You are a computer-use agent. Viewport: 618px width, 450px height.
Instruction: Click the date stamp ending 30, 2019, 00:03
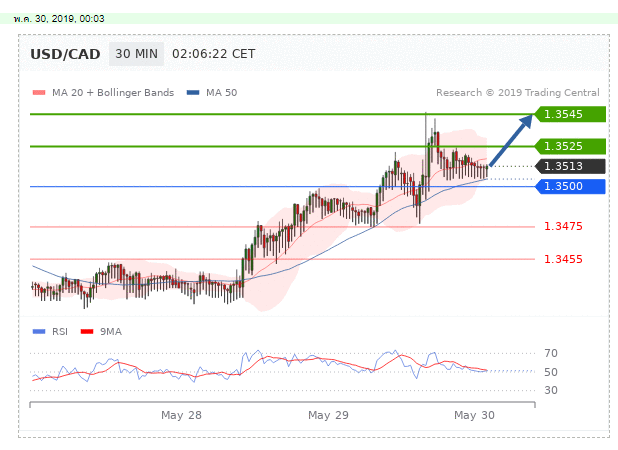(x=59, y=19)
